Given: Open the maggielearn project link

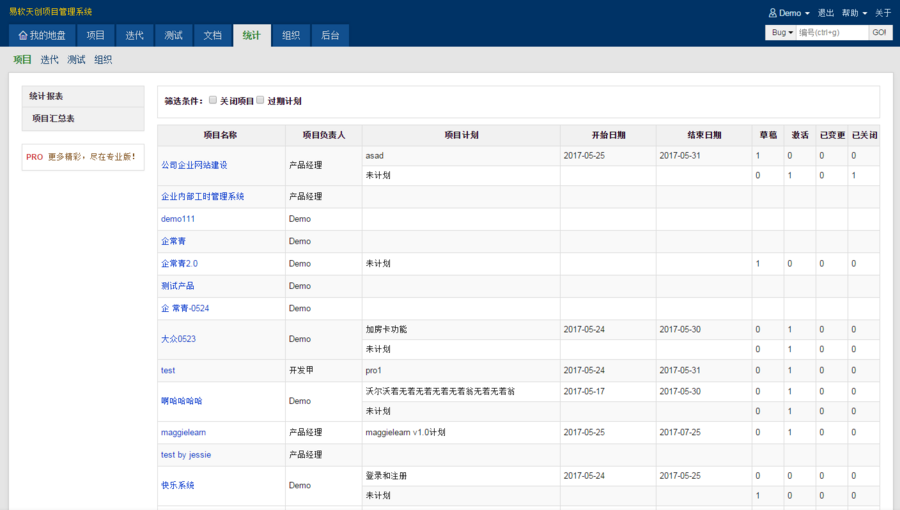Looking at the screenshot, I should pos(183,433).
